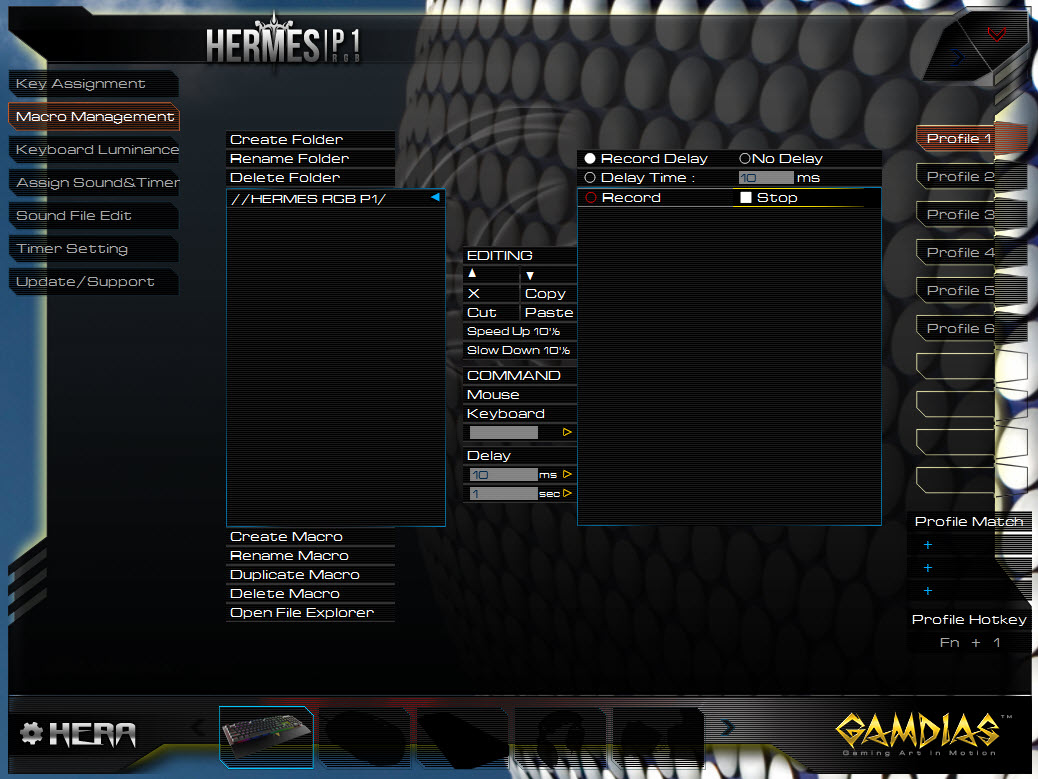Choose the Mouse command
This screenshot has width=1038, height=779.
520,394
